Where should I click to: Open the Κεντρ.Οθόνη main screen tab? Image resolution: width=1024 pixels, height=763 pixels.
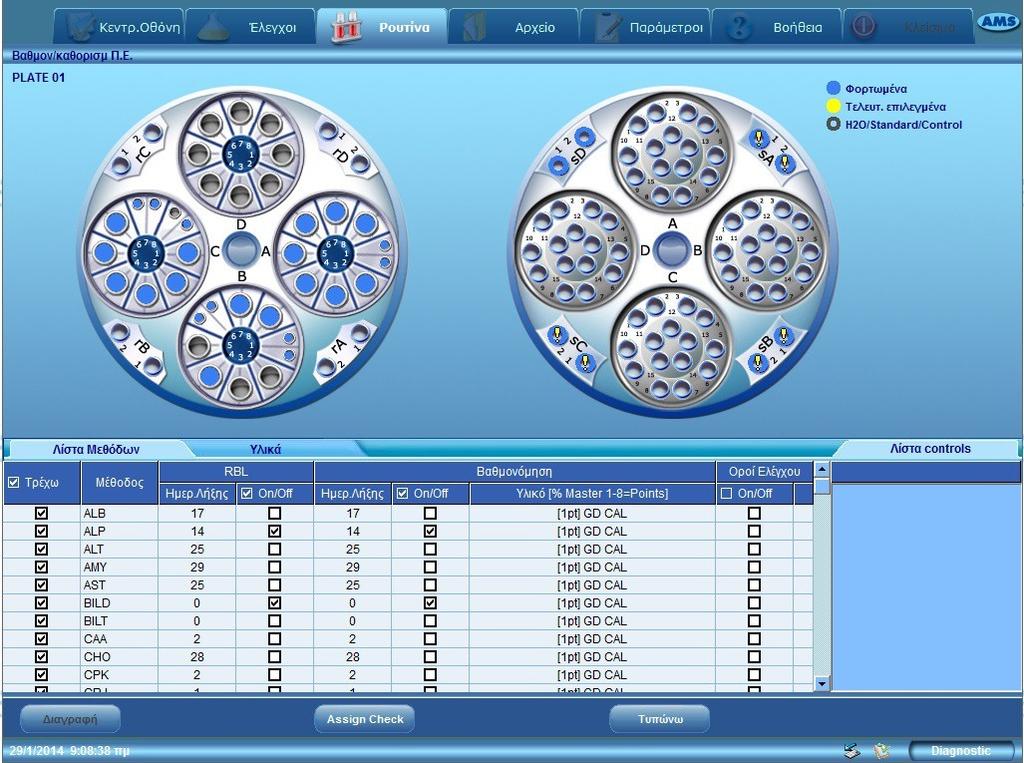click(119, 27)
